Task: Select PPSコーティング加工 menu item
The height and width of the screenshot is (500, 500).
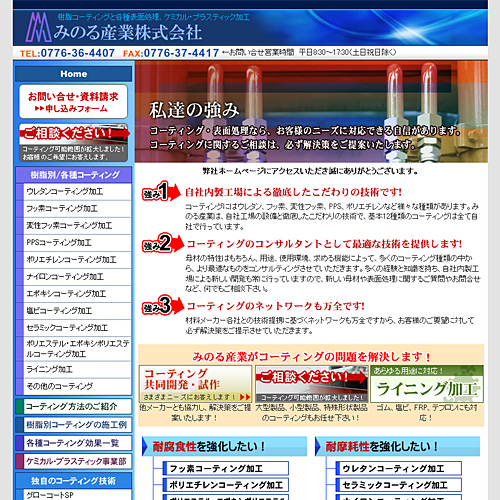Action: click(x=77, y=243)
